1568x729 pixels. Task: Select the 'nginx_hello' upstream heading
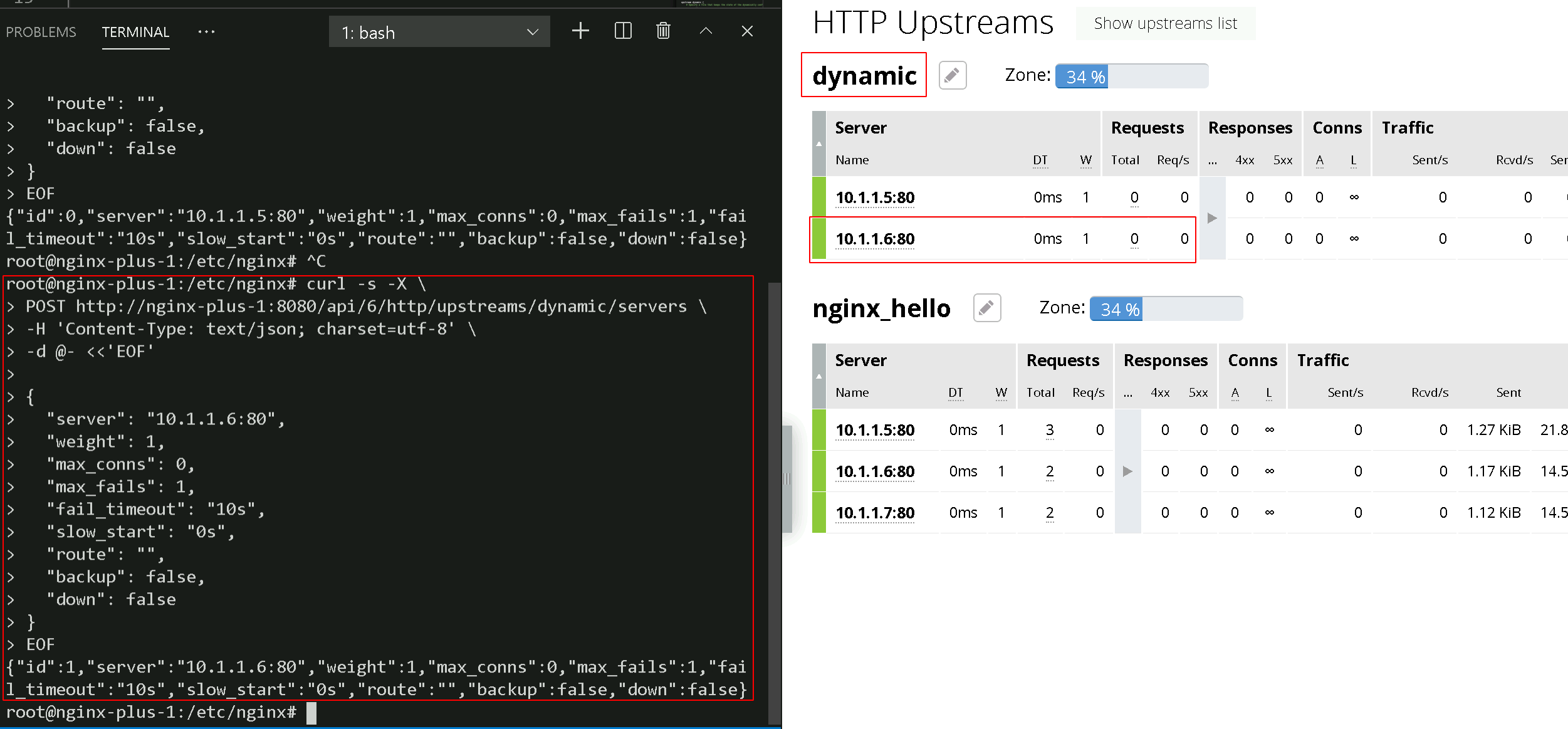(x=881, y=308)
